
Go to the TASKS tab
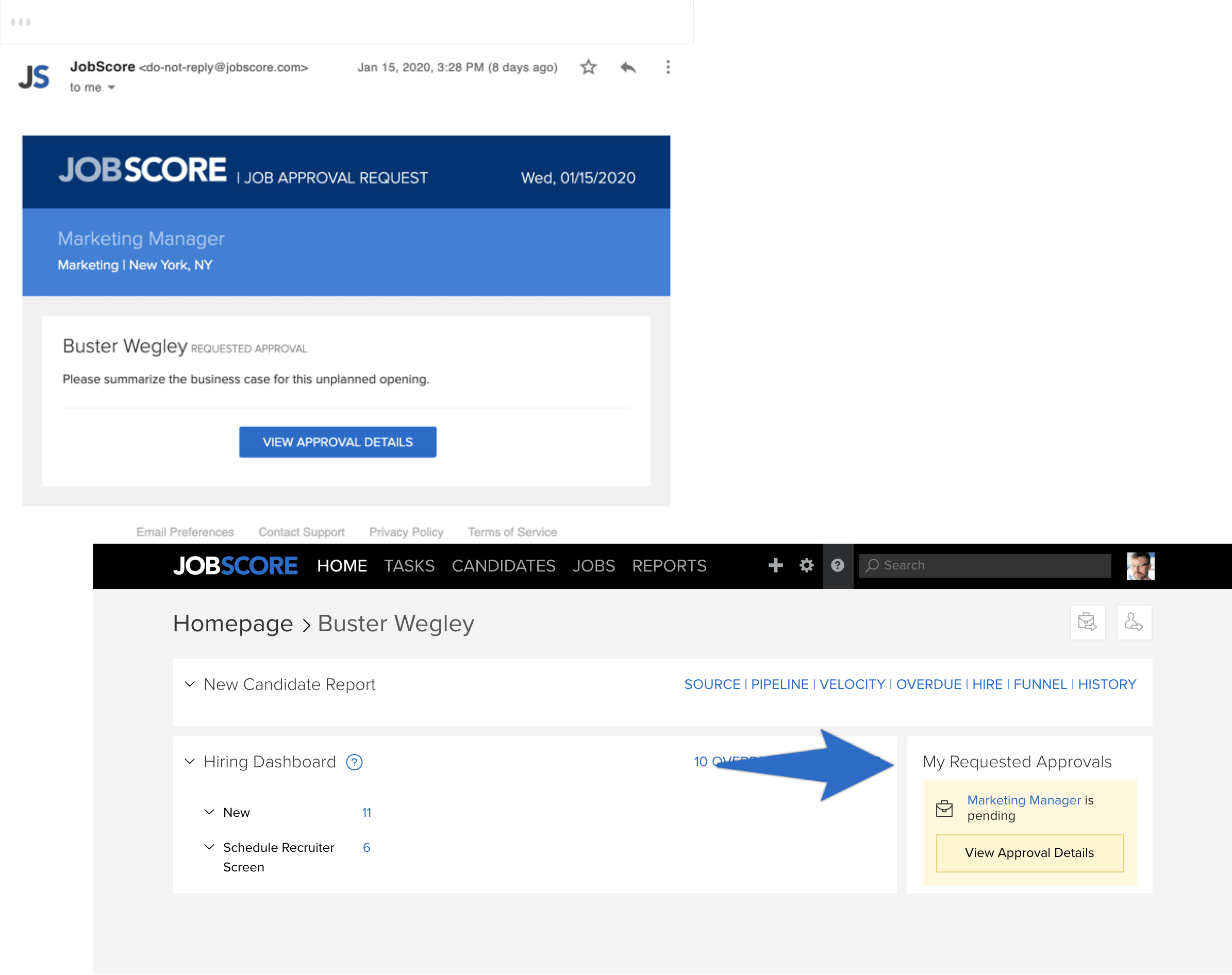[409, 566]
